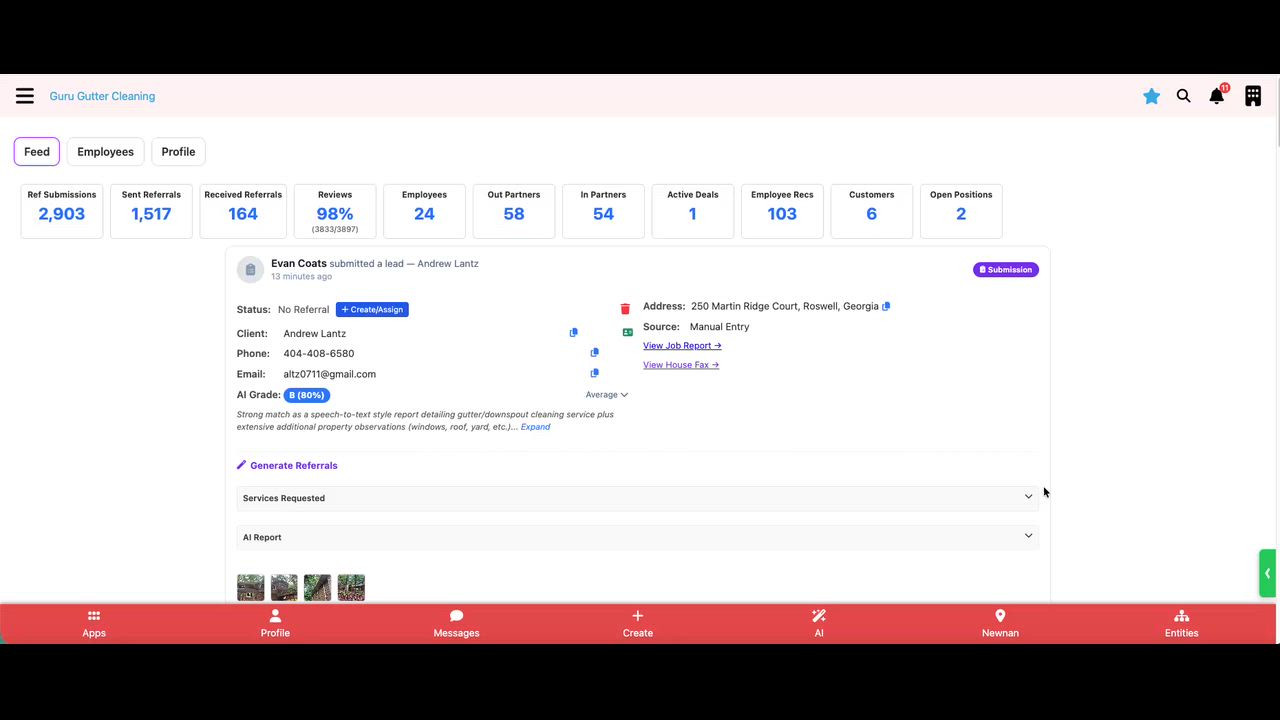1280x720 pixels.
Task: Open the hamburger menu icon
Action: (x=25, y=96)
